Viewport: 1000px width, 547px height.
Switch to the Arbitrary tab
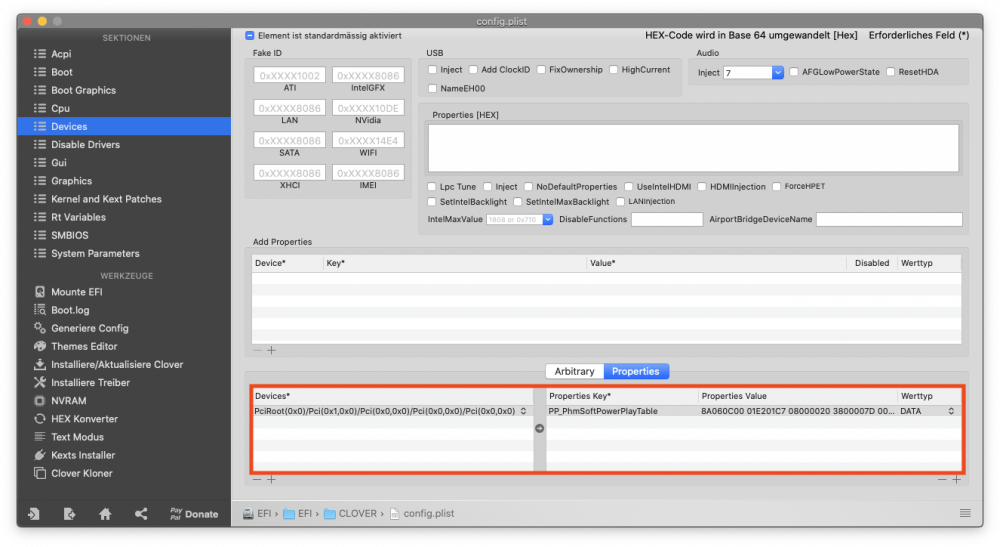pyautogui.click(x=574, y=371)
